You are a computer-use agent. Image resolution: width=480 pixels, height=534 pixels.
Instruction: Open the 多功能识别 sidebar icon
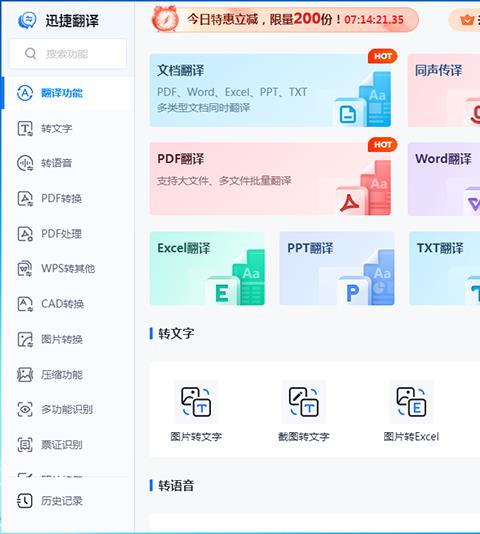tap(25, 409)
